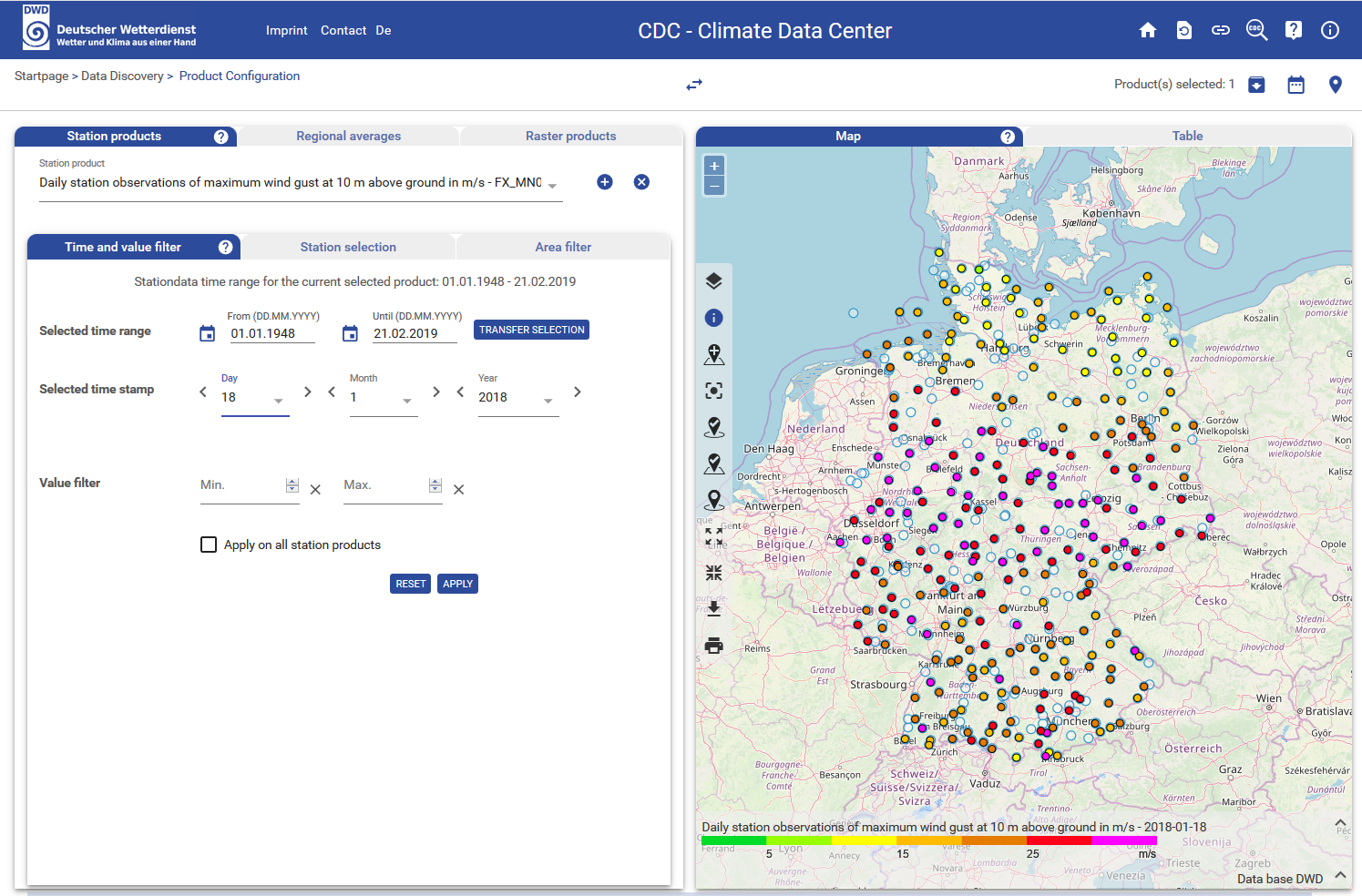Open the From date calendar picker
The height and width of the screenshot is (896, 1362).
point(208,333)
